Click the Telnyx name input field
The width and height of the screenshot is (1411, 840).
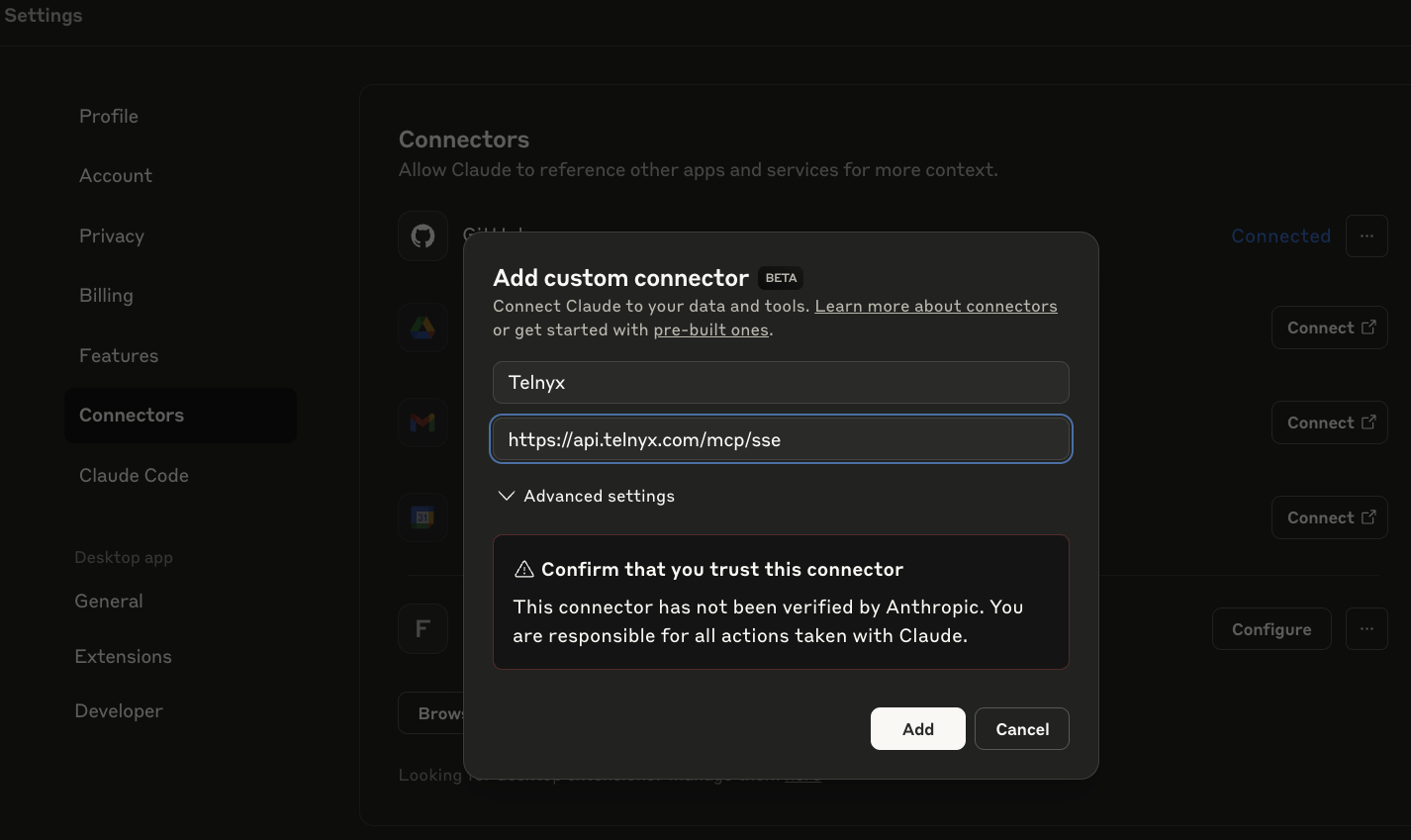pos(781,383)
